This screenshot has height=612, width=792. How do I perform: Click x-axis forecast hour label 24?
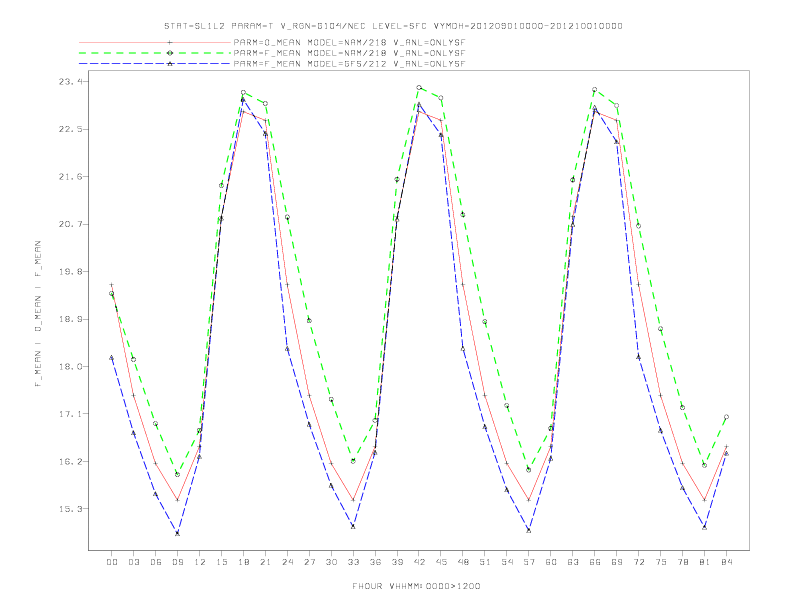pyautogui.click(x=287, y=562)
